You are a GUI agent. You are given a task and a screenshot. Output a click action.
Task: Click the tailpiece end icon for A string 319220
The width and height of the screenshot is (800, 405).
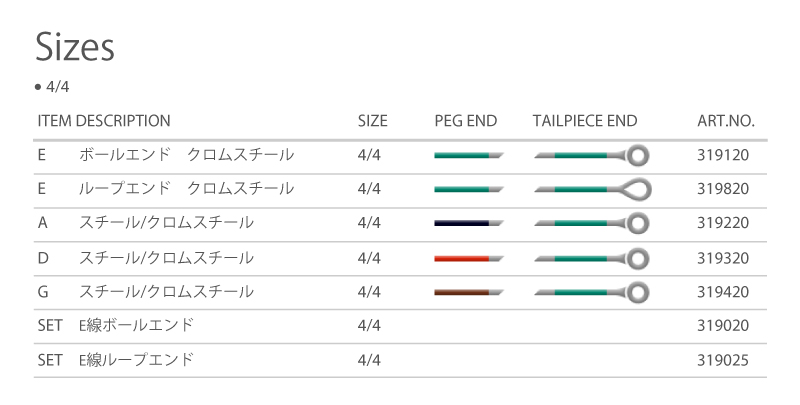click(591, 223)
